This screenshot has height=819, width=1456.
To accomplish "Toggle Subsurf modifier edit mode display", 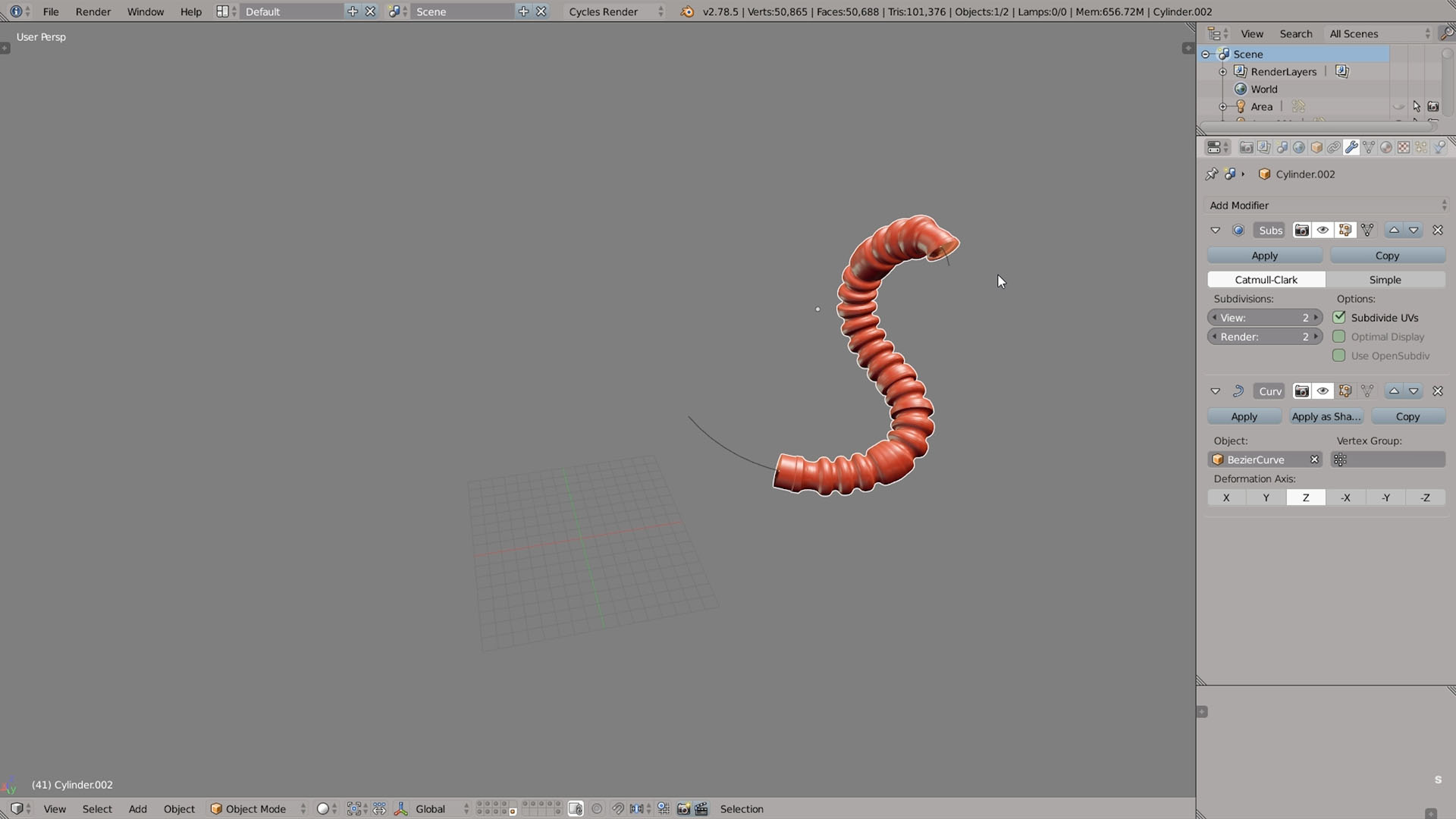I will [1345, 231].
